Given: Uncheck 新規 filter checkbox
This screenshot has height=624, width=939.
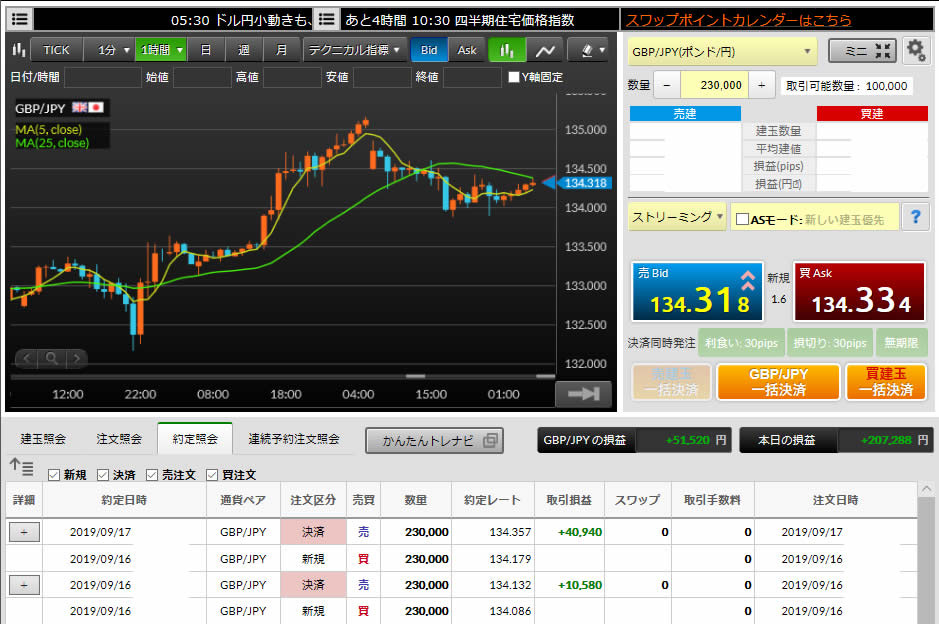Looking at the screenshot, I should coord(54,475).
